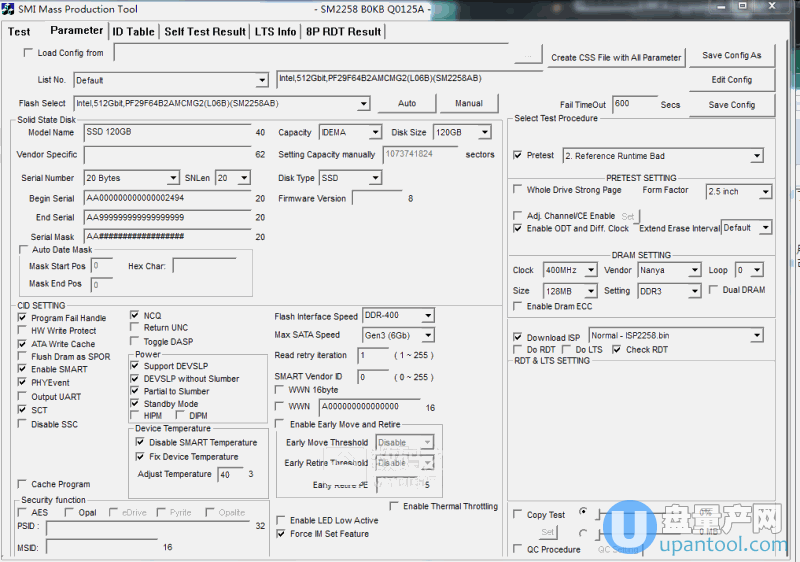Image resolution: width=800 pixels, height=562 pixels.
Task: Open the Form Factor dropdown
Action: [764, 191]
